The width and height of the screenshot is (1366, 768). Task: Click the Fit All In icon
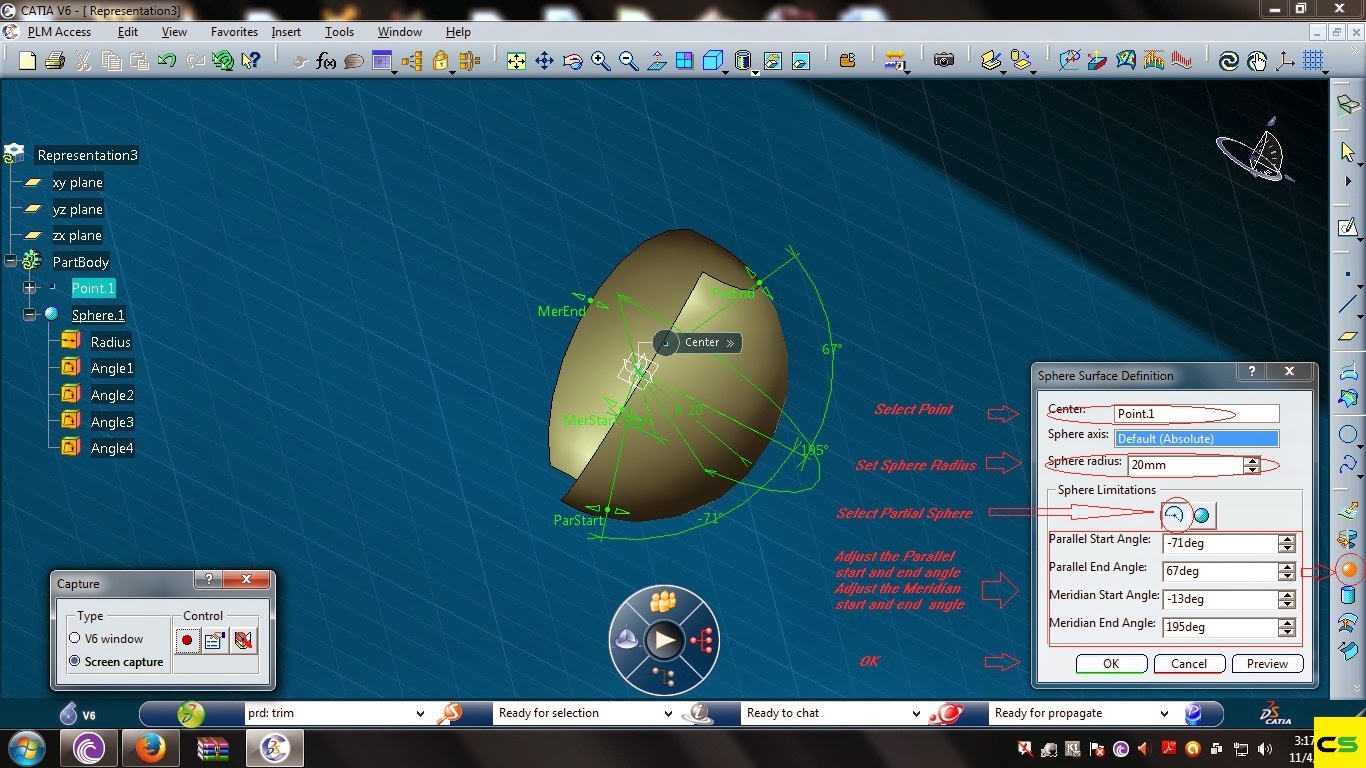click(x=516, y=61)
